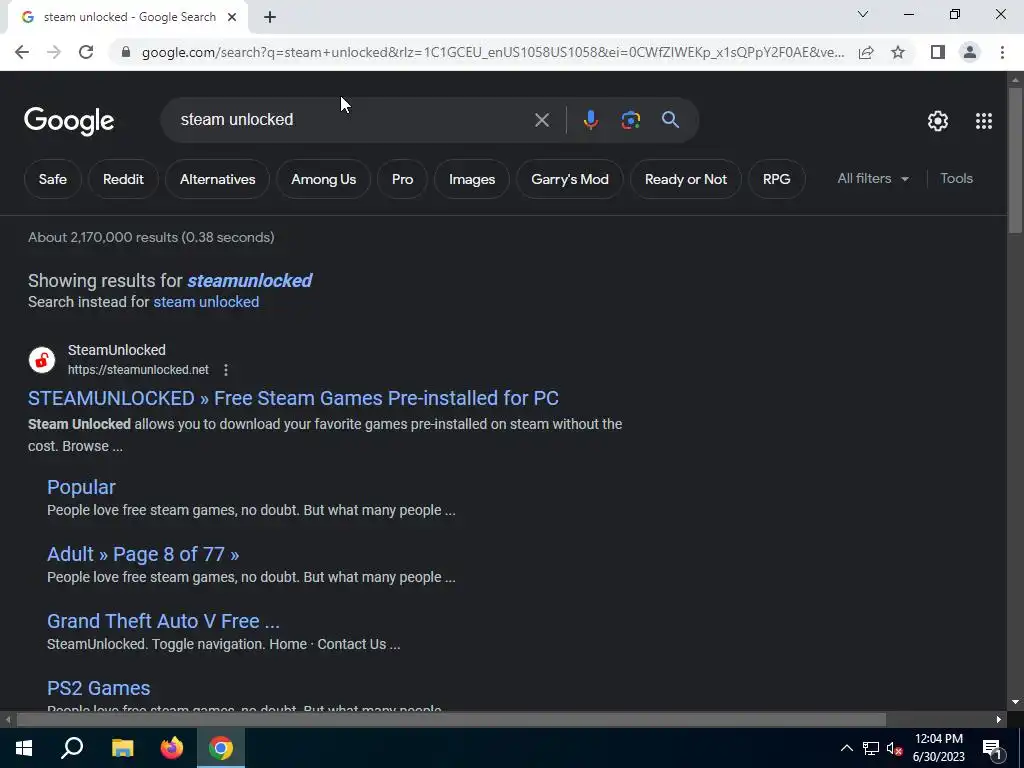Open the network tray icon
Image resolution: width=1024 pixels, height=768 pixels.
(871, 748)
